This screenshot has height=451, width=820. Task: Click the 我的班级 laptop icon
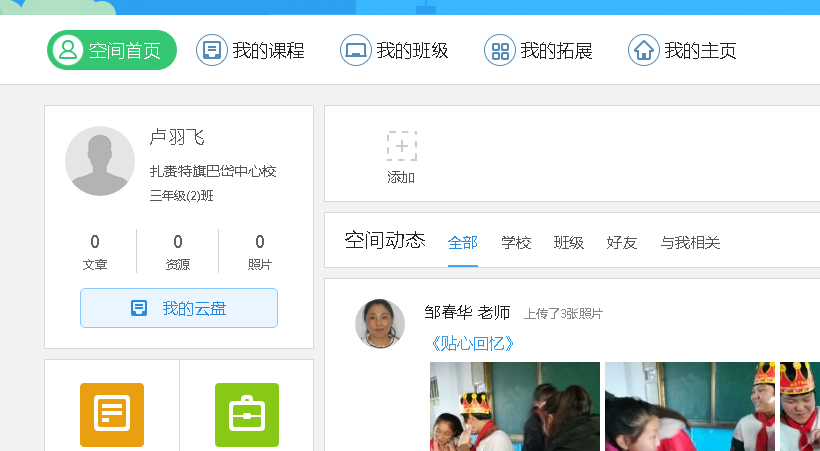(x=356, y=50)
